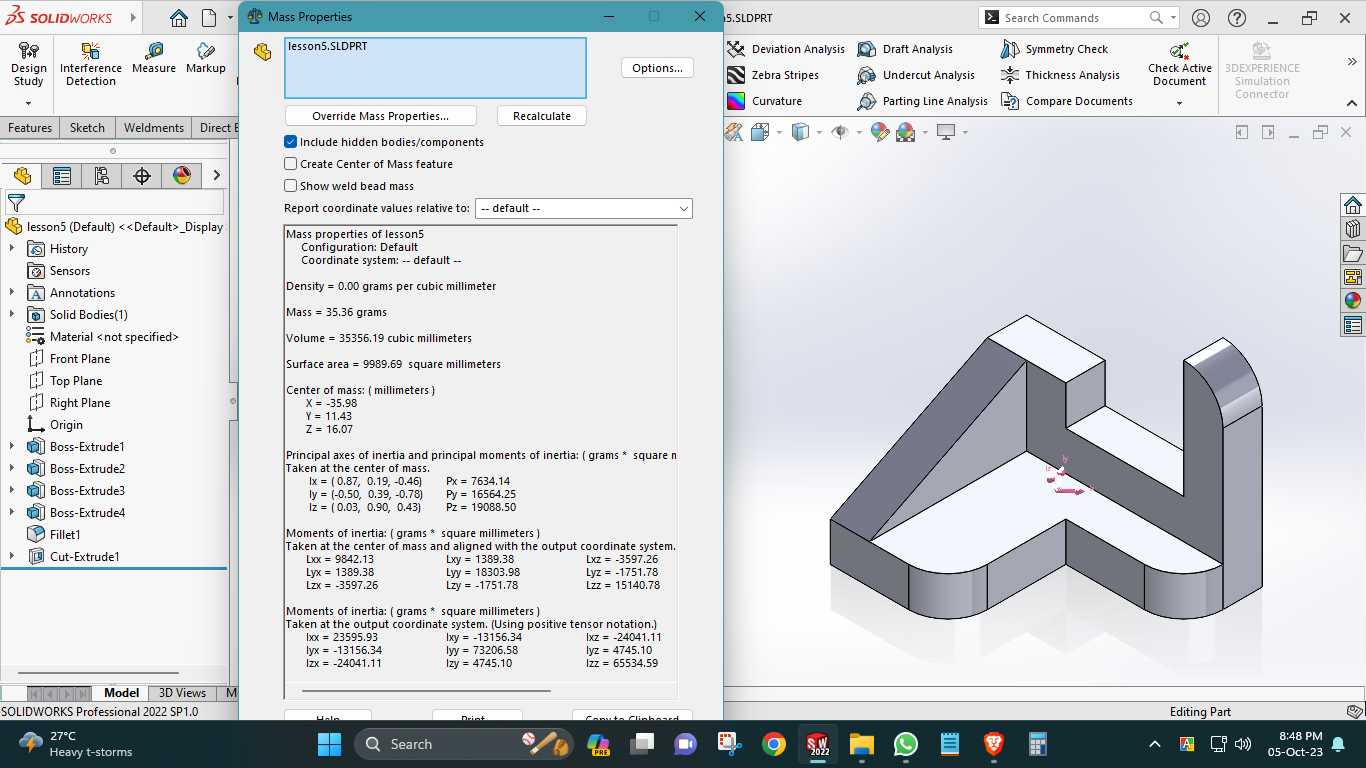Image resolution: width=1366 pixels, height=768 pixels.
Task: Go to the SolidWorks Home icon
Action: (x=178, y=18)
